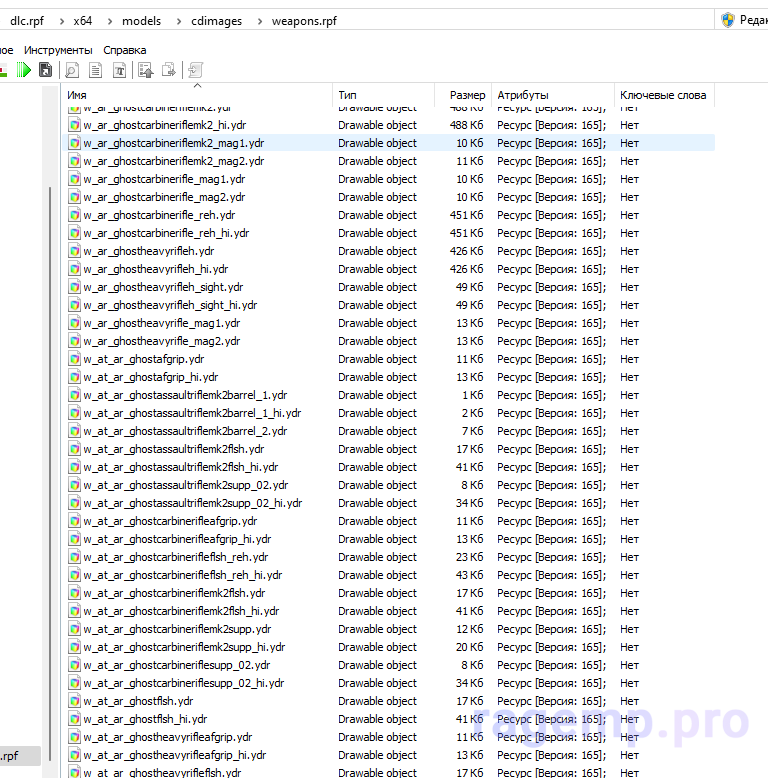
Task: Sort by the Размер column header
Action: (x=463, y=95)
